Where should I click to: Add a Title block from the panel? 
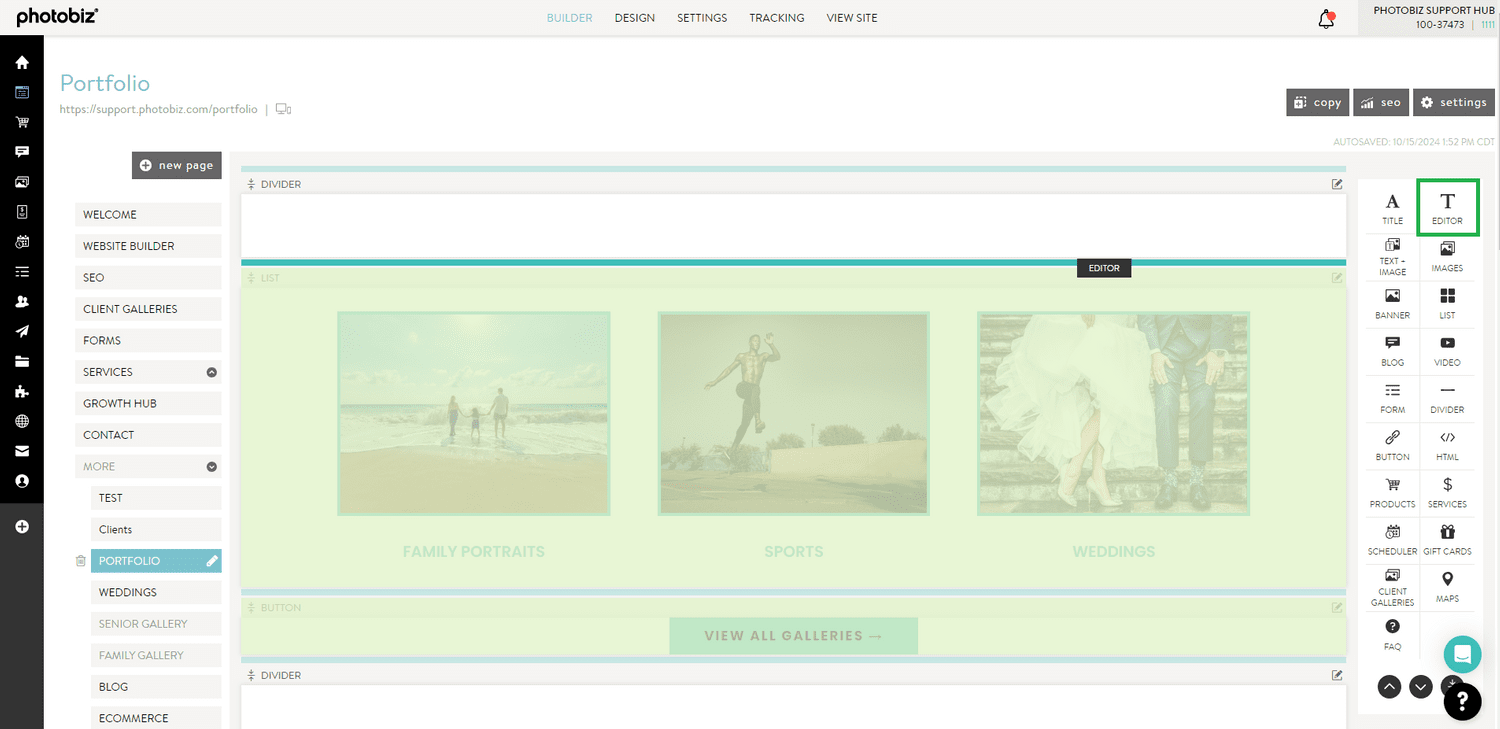pyautogui.click(x=1392, y=208)
